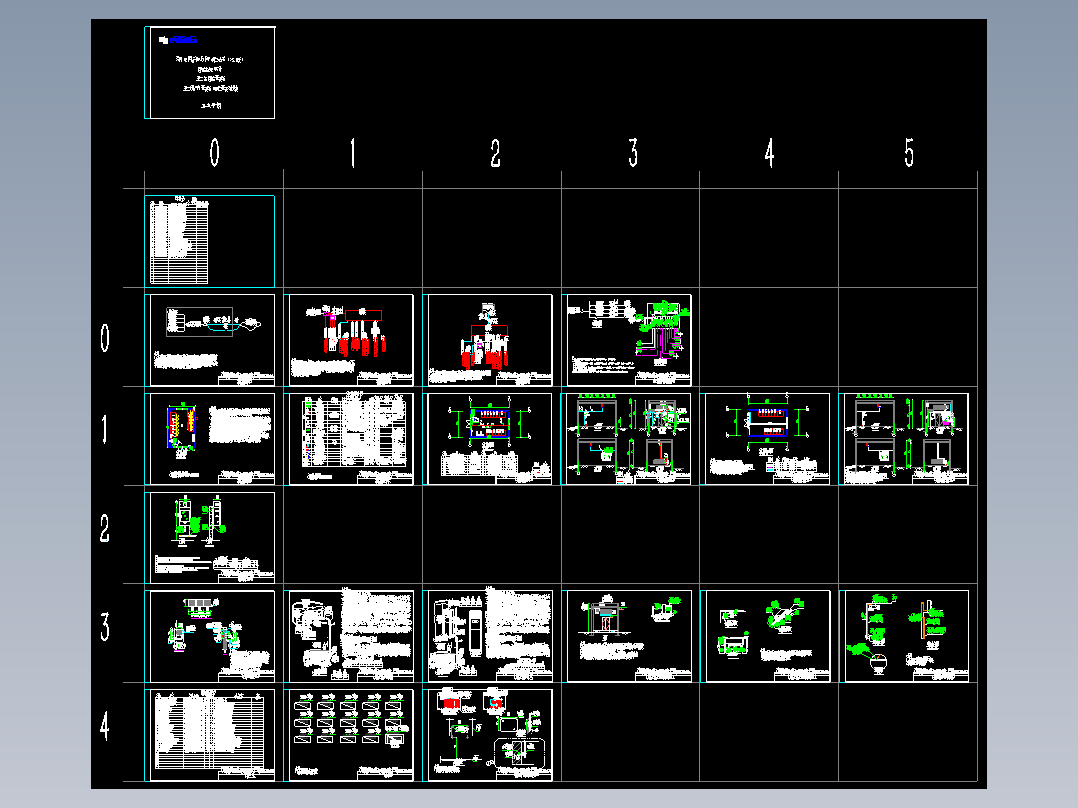Open the text-heavy sheet at row 1, column 1
The image size is (1078, 808).
(349, 439)
